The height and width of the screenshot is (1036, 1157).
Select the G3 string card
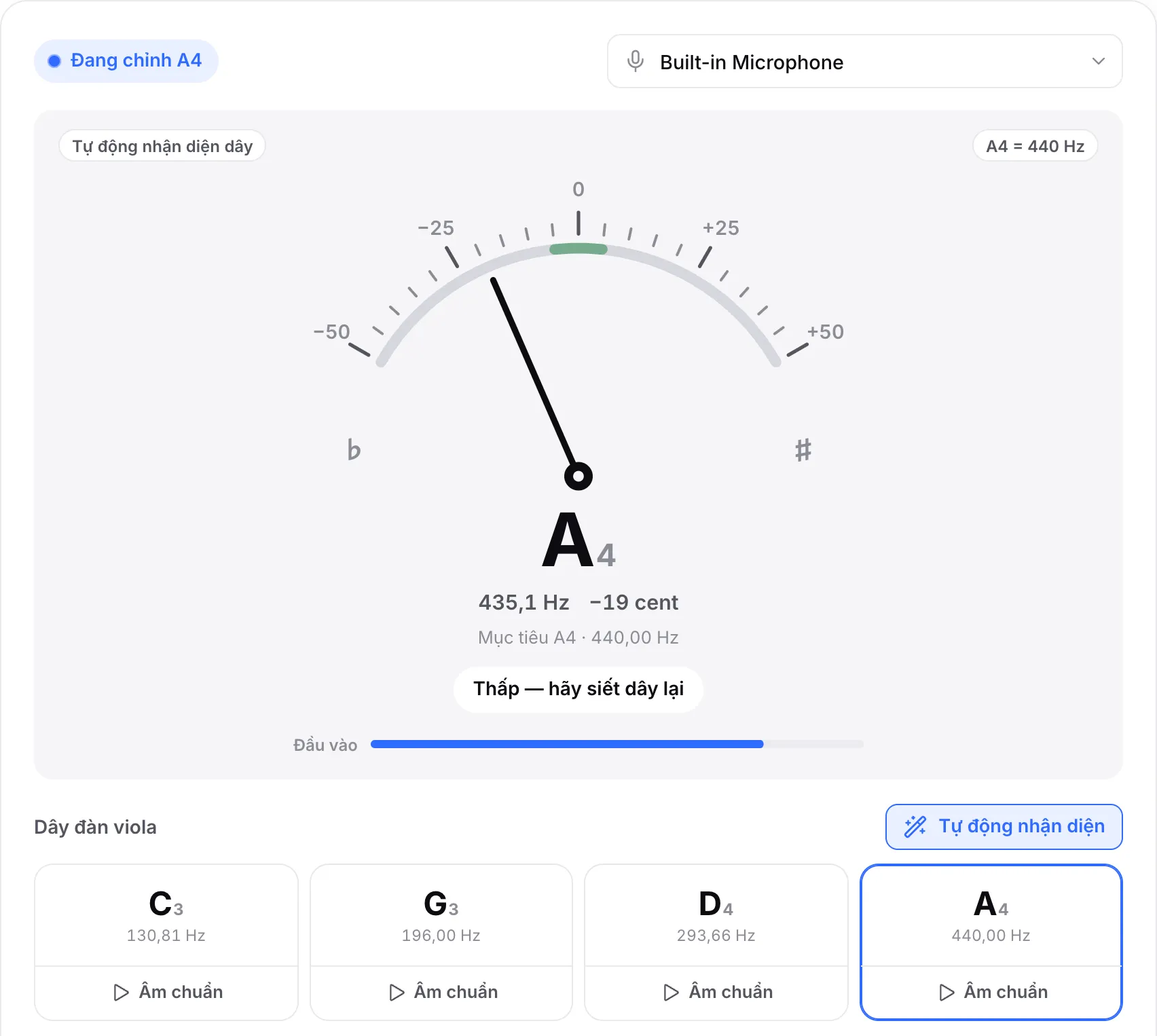tap(441, 914)
